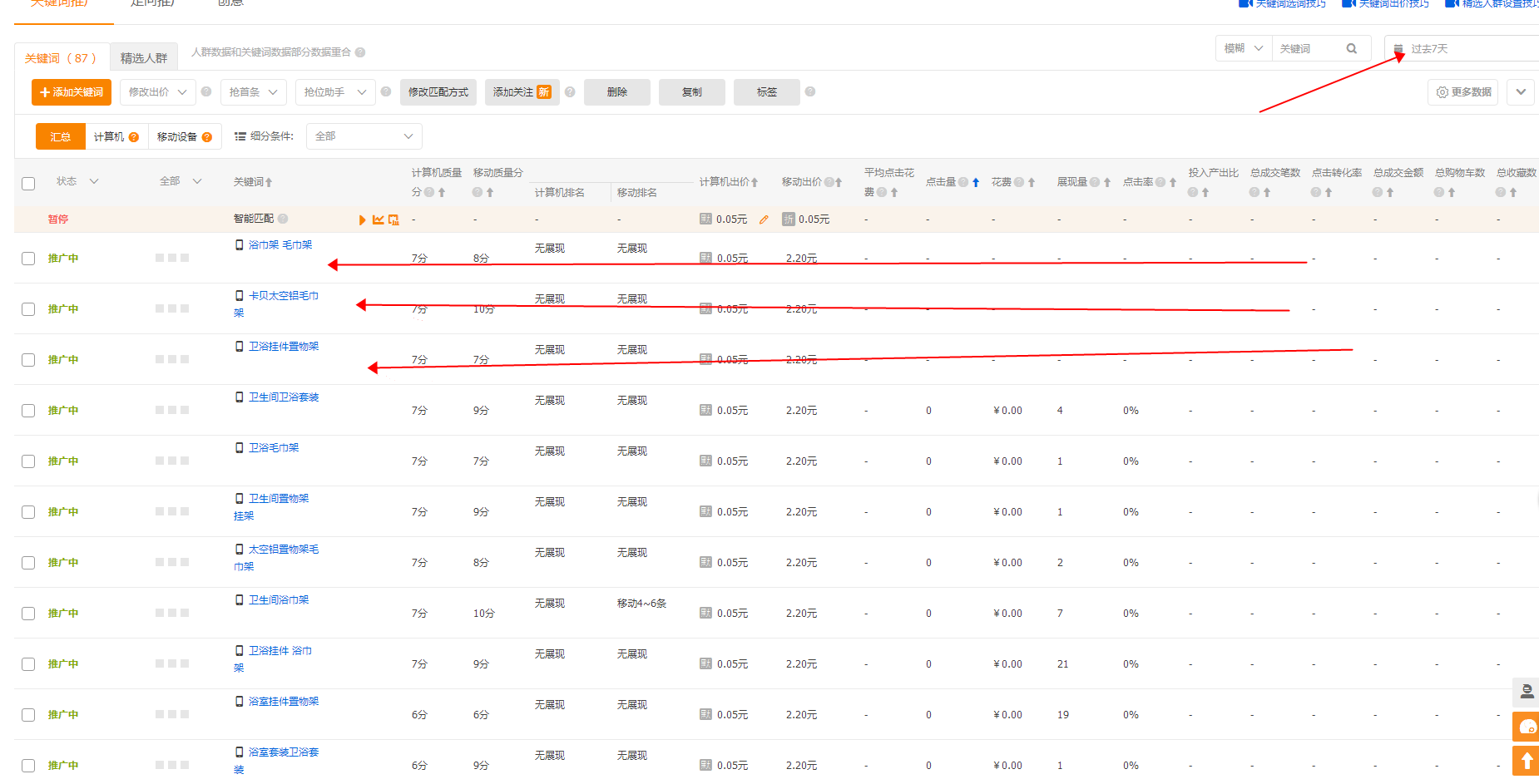Click the customer service avatar icon
The width and height of the screenshot is (1539, 784).
coord(1527,692)
